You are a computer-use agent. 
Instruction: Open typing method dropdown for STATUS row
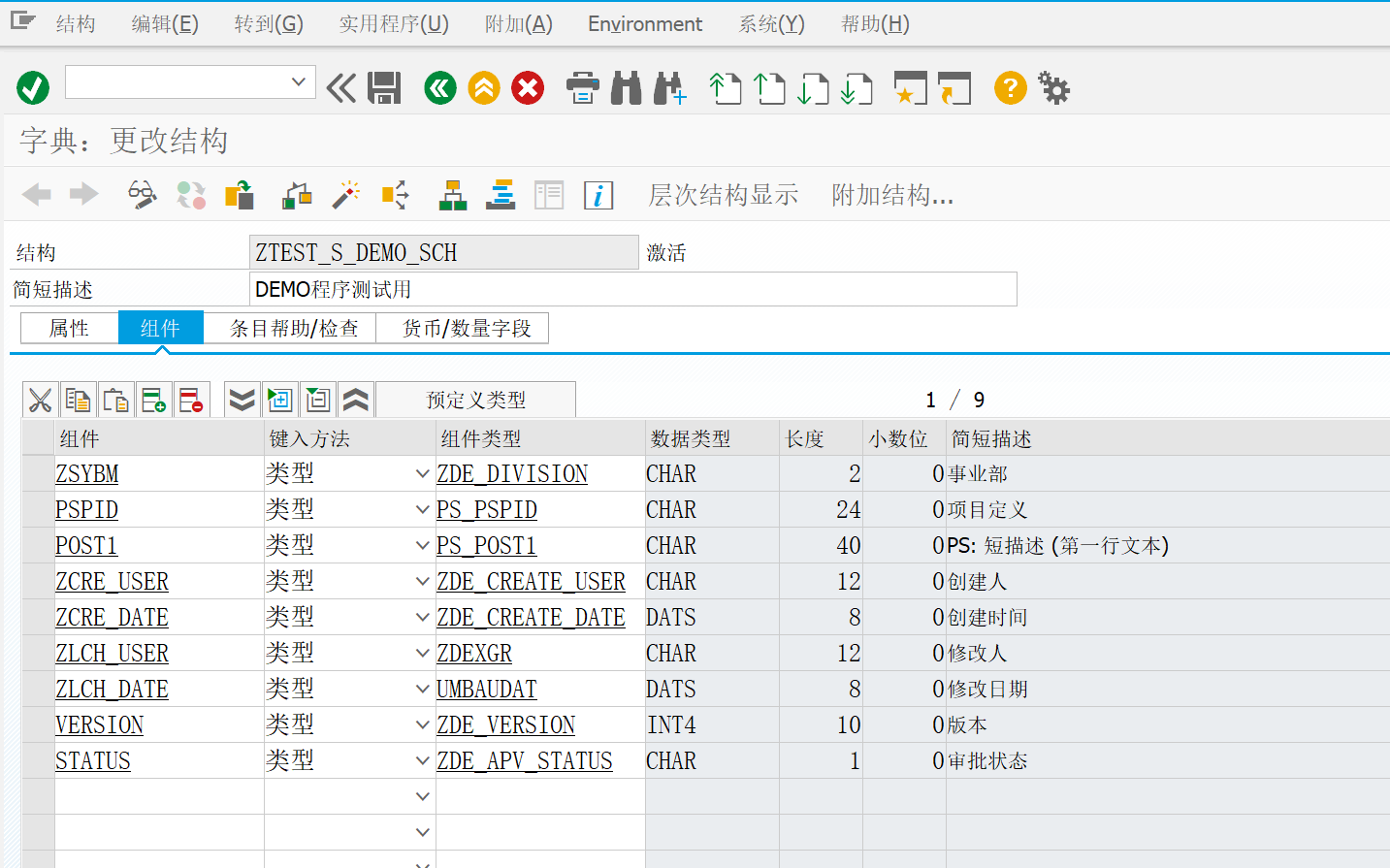(x=422, y=760)
